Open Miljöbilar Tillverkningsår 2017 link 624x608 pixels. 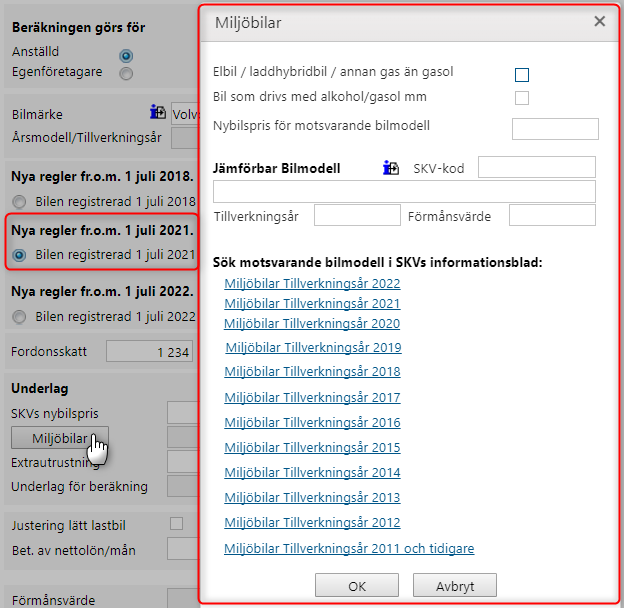pos(312,398)
